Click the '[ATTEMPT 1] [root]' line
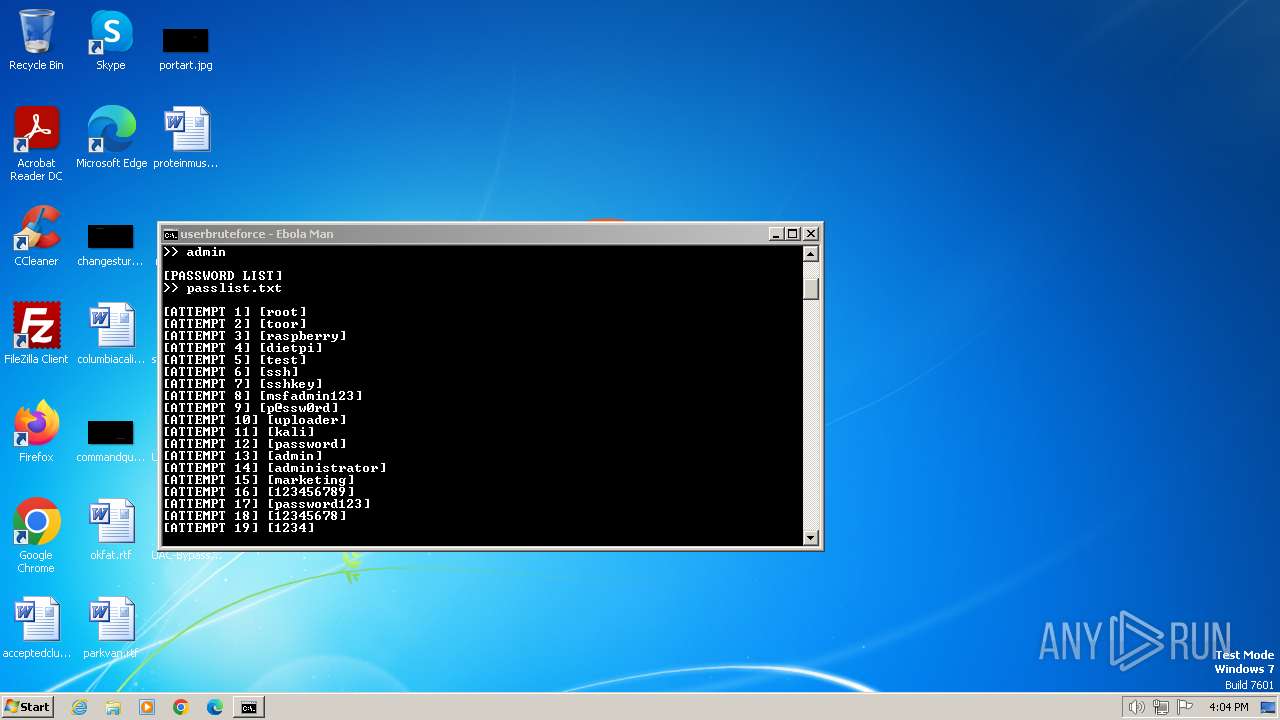 click(x=235, y=312)
